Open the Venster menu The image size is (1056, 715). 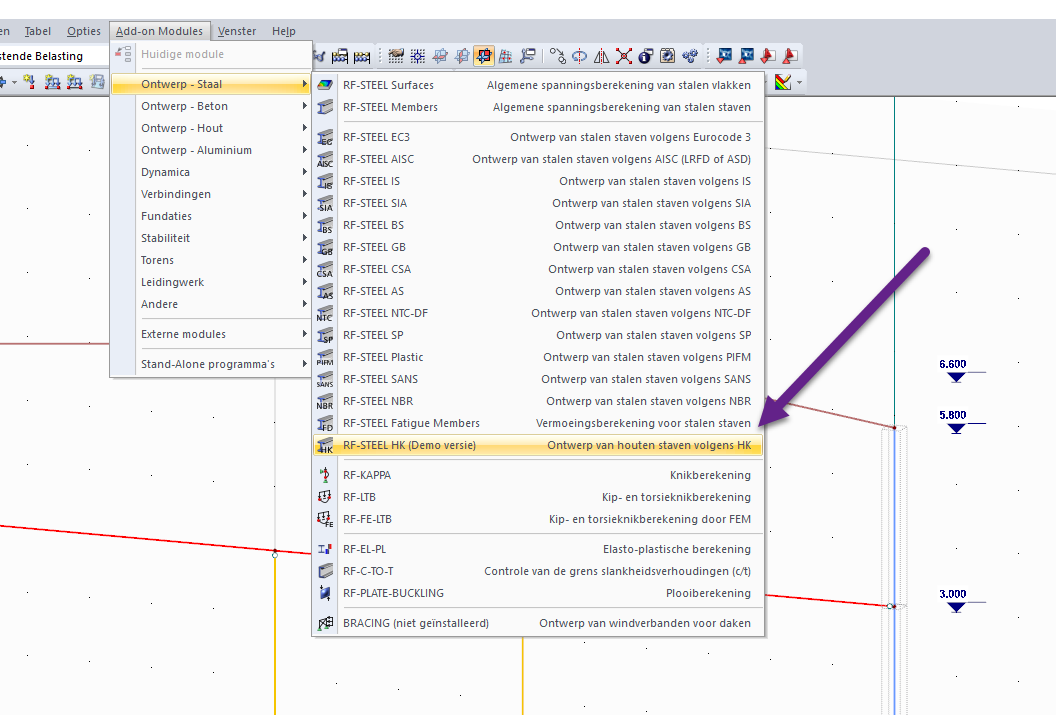point(236,31)
